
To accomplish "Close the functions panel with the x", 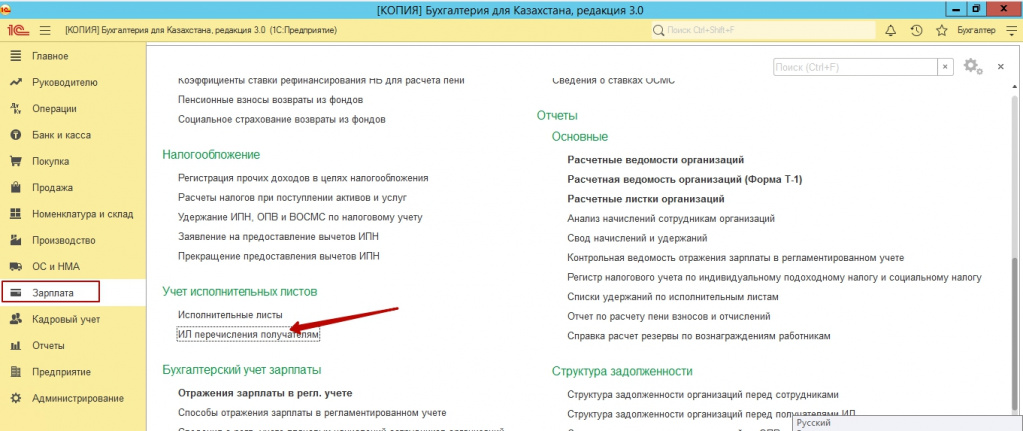I will [1000, 67].
